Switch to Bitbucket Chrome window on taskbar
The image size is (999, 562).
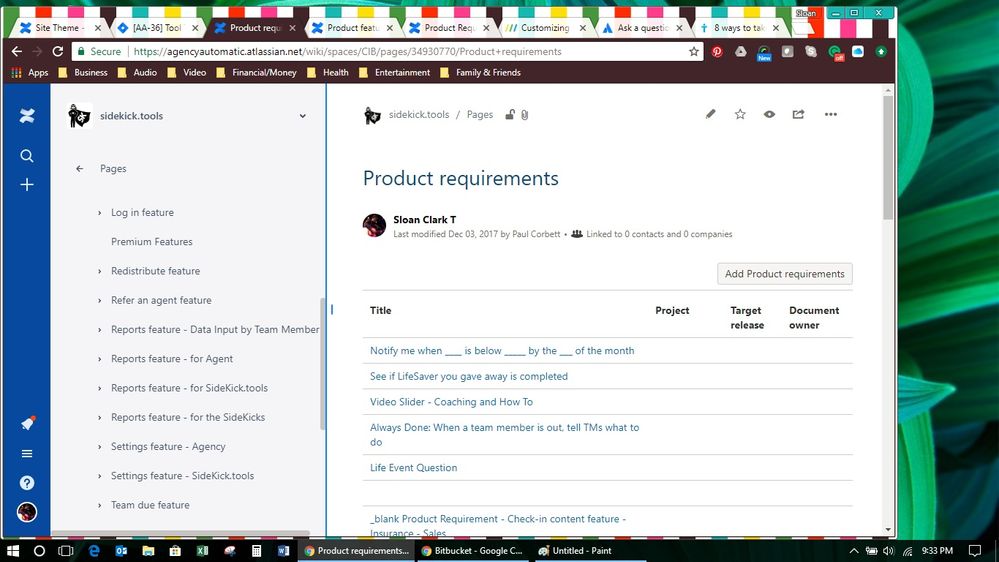click(472, 551)
